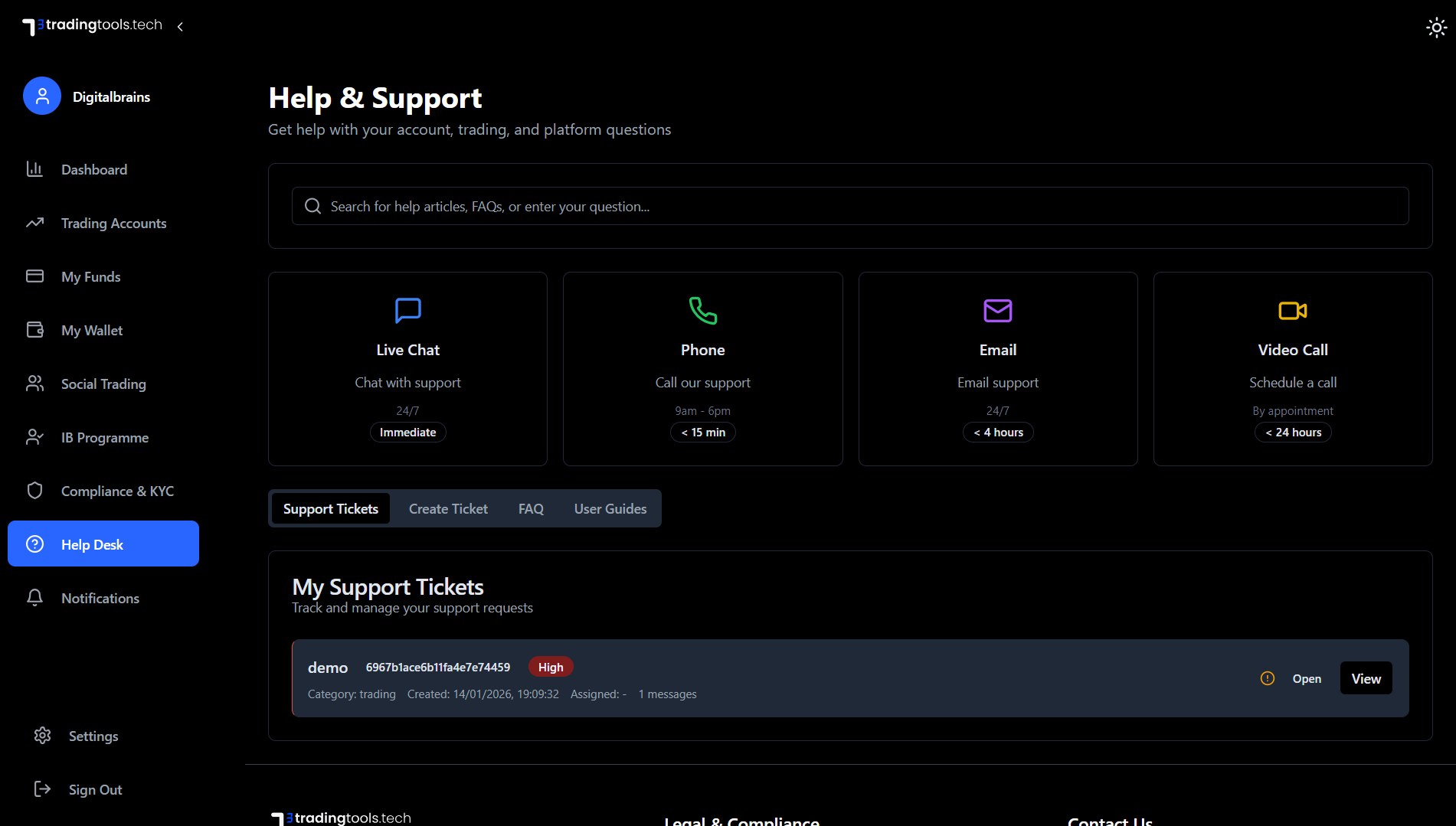Open Trading Accounts in sidebar
The width and height of the screenshot is (1456, 826).
(113, 223)
